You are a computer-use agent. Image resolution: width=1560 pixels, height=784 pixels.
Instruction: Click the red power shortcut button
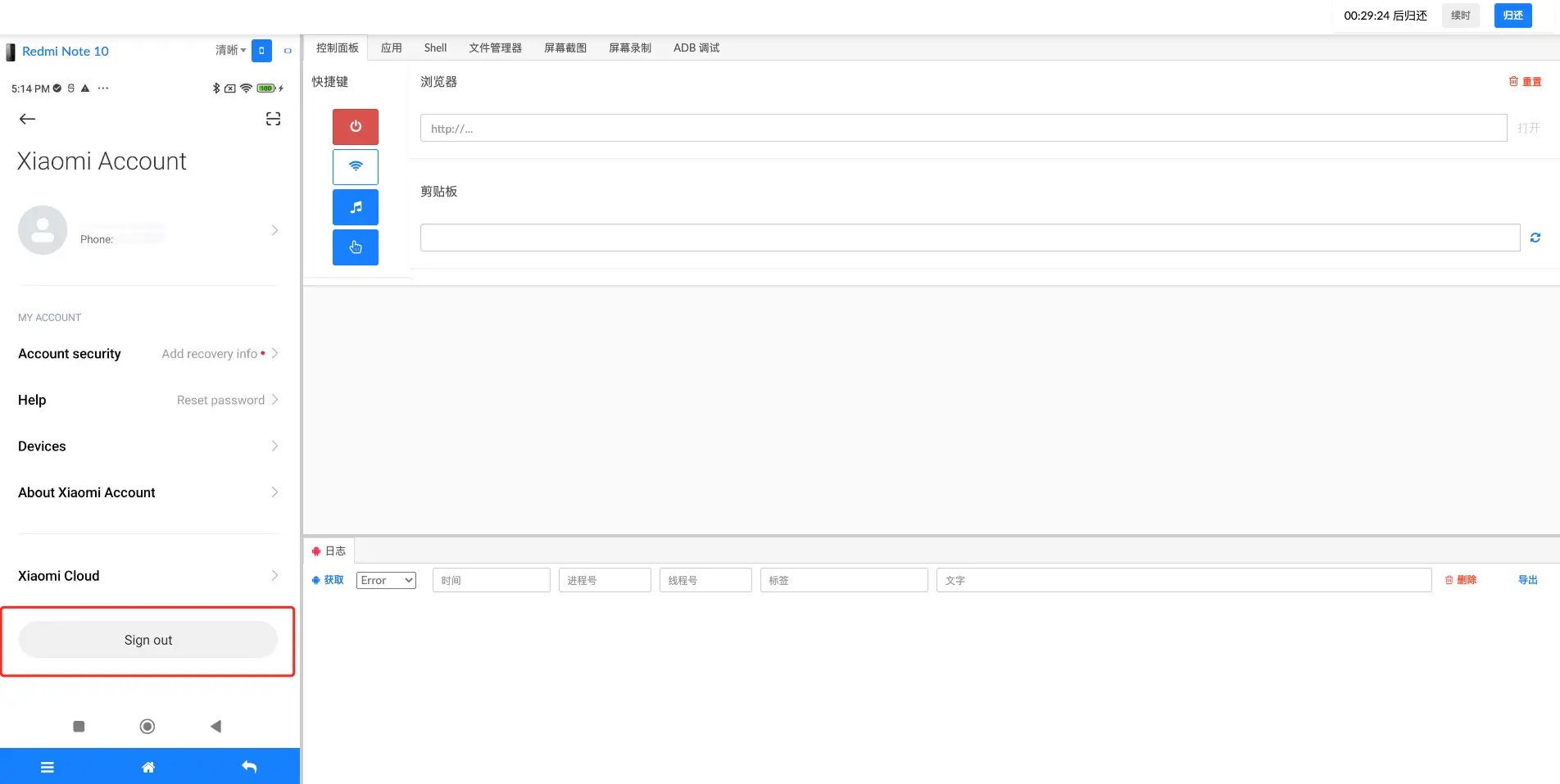coord(355,127)
